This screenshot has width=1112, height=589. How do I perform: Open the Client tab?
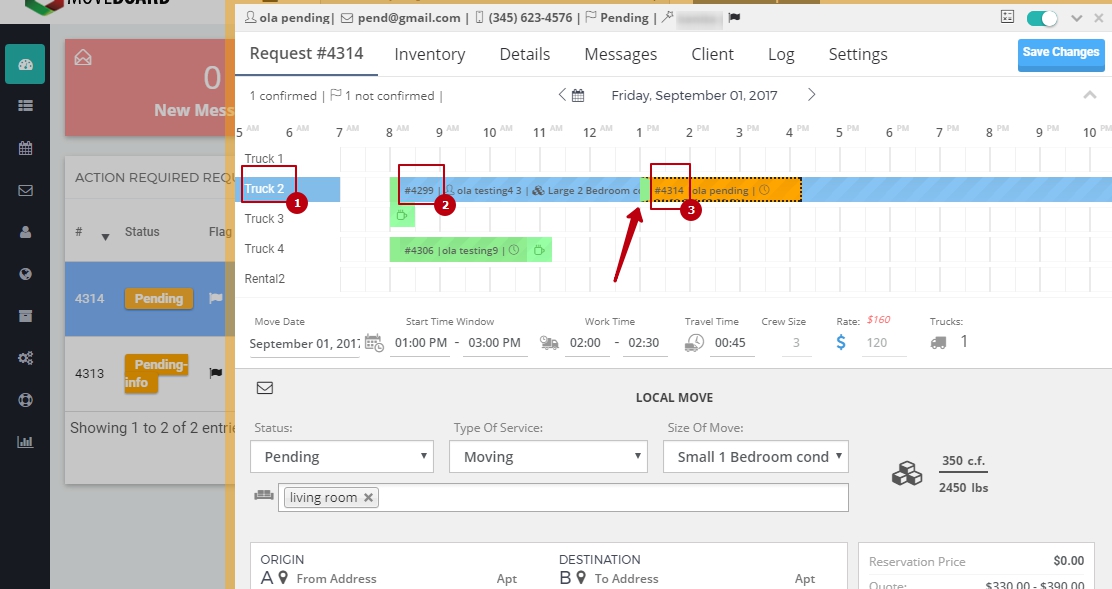(712, 54)
